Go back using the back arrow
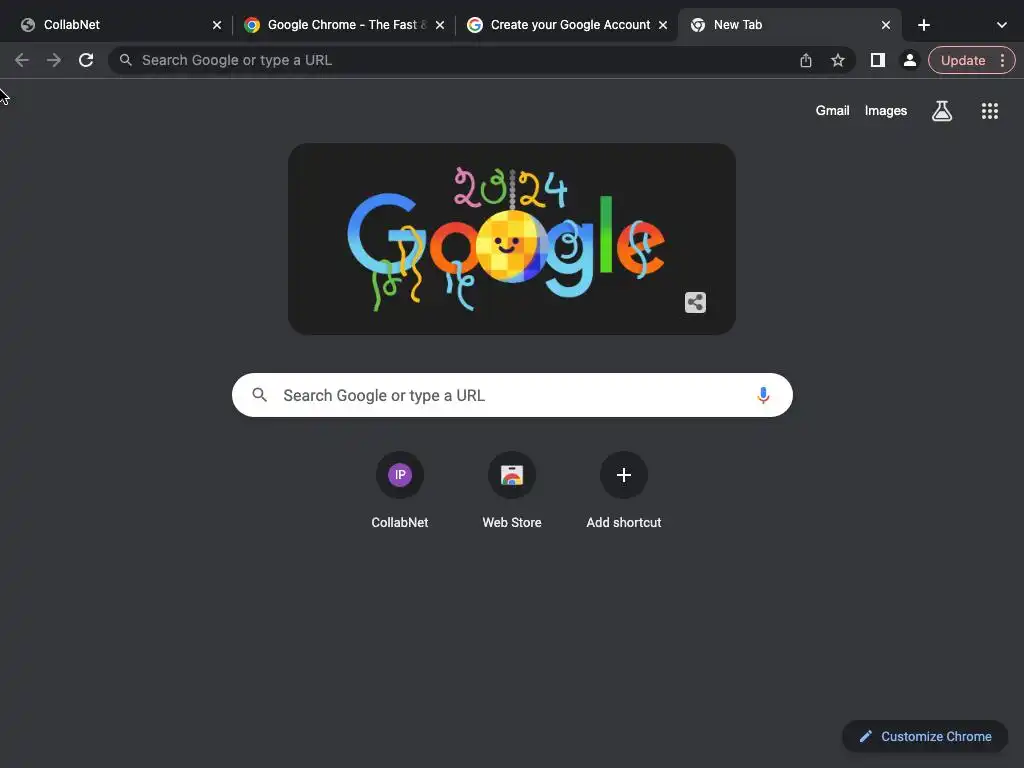The image size is (1024, 768). (x=22, y=60)
